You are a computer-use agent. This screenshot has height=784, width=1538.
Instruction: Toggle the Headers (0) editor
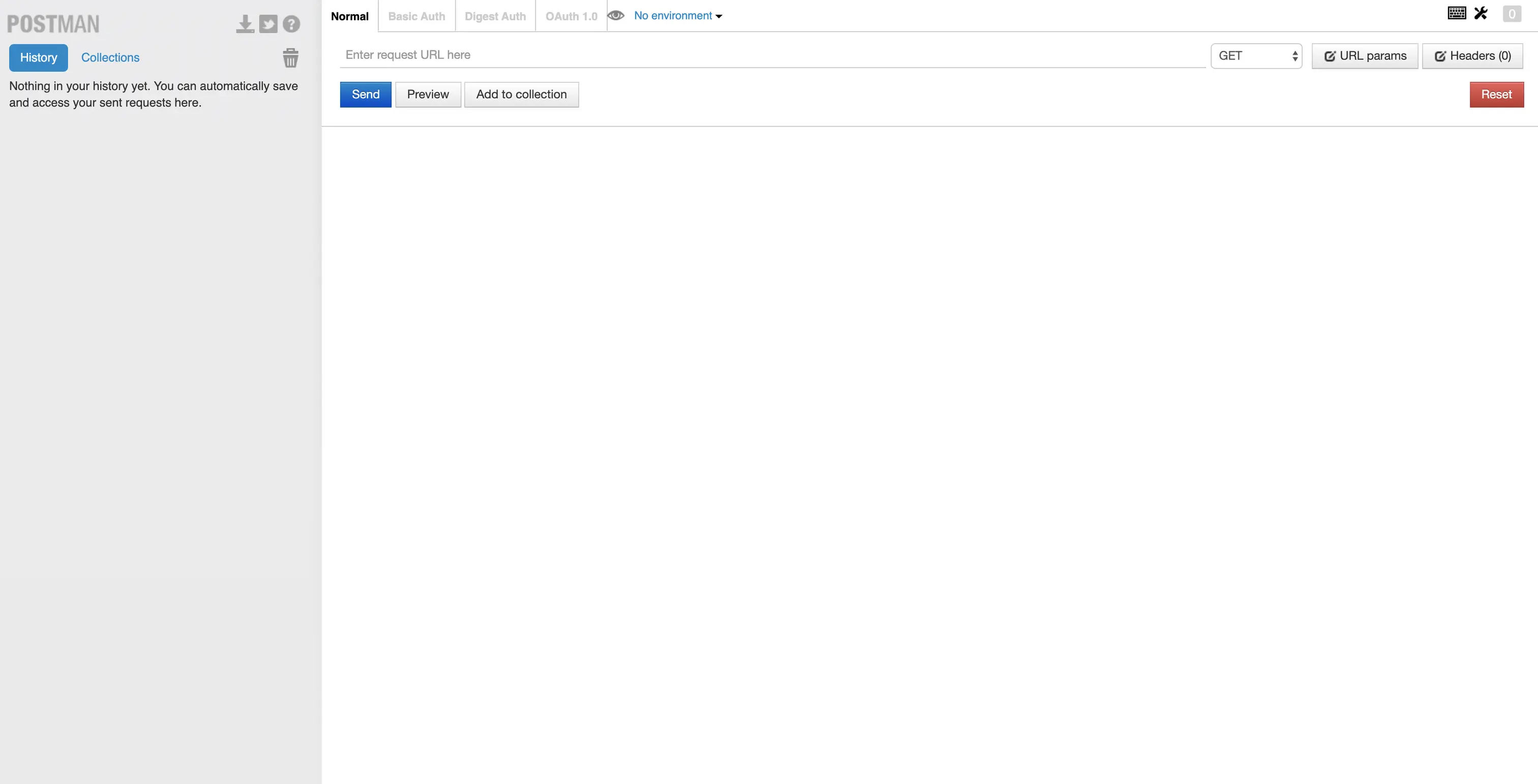pyautogui.click(x=1472, y=56)
